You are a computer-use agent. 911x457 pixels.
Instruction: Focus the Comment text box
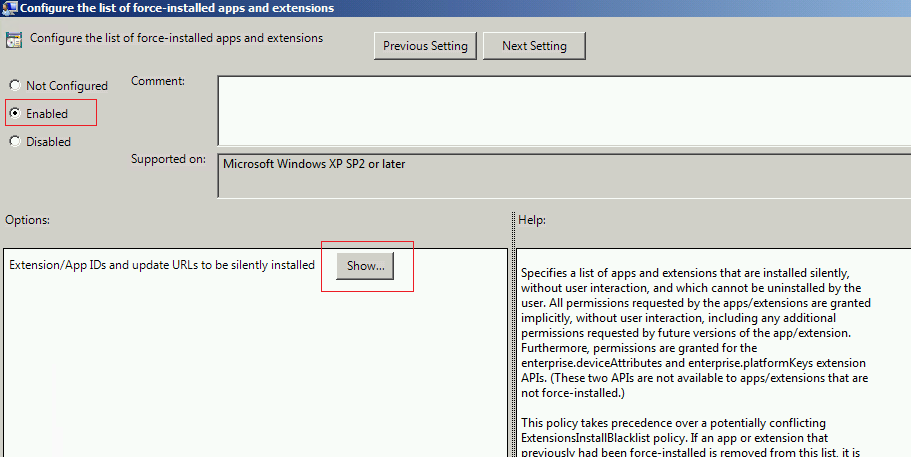coord(564,110)
